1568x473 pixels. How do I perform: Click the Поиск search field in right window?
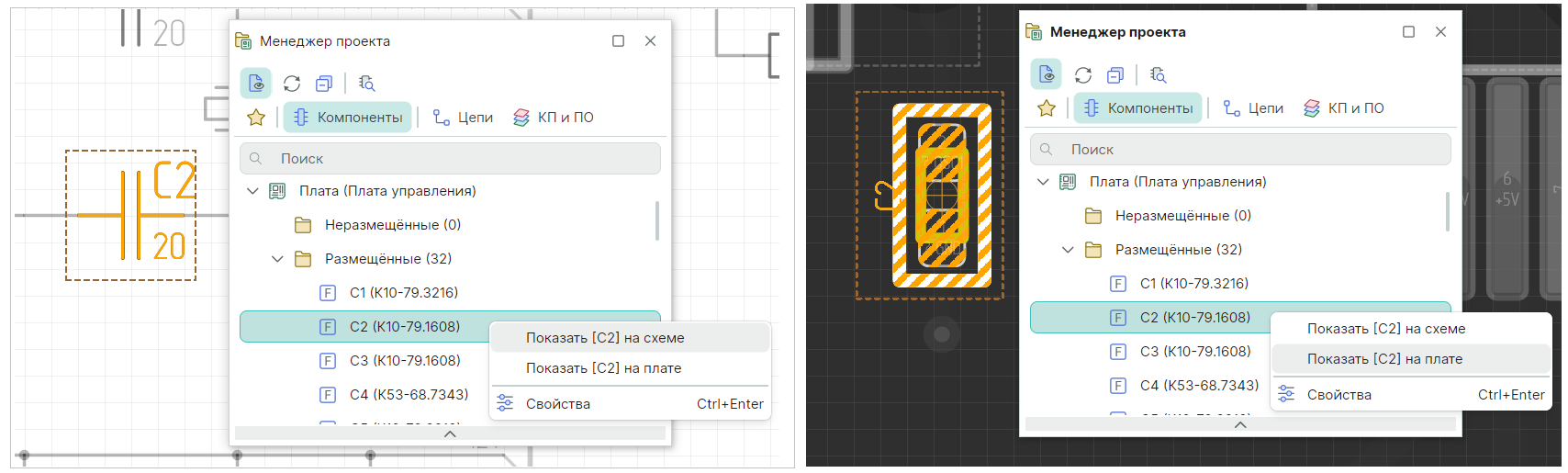point(1239,150)
